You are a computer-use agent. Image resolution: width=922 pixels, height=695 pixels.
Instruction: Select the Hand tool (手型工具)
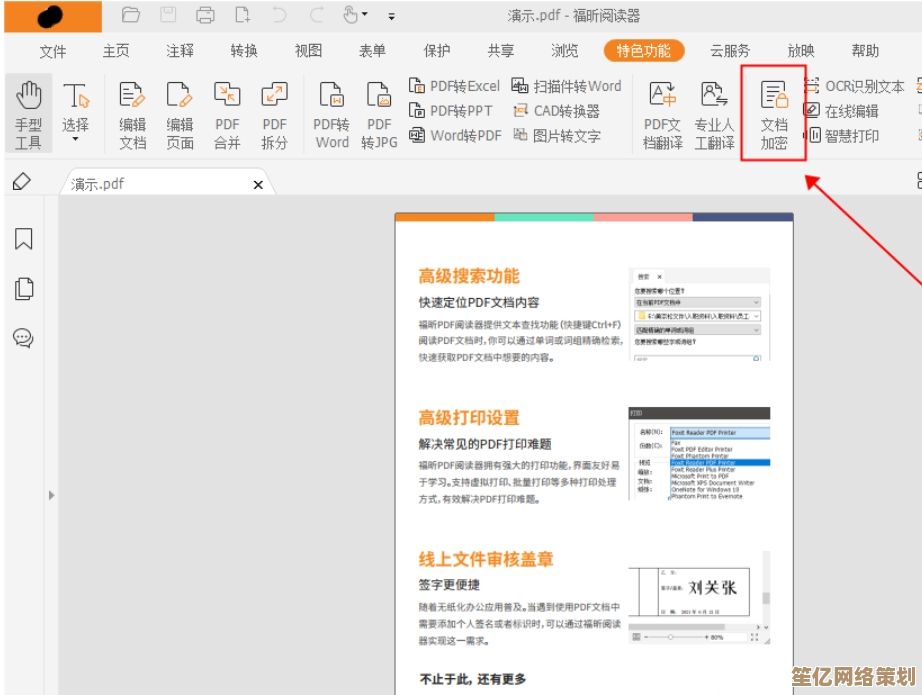[28, 114]
